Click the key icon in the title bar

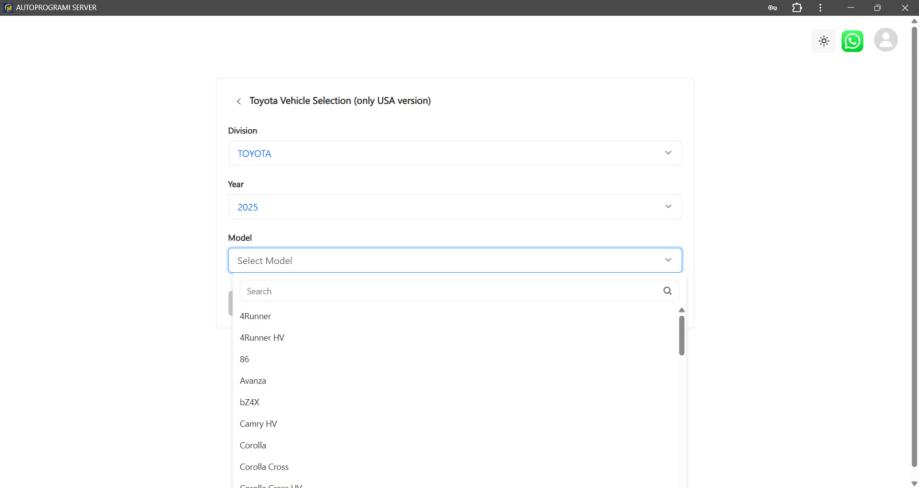[773, 8]
